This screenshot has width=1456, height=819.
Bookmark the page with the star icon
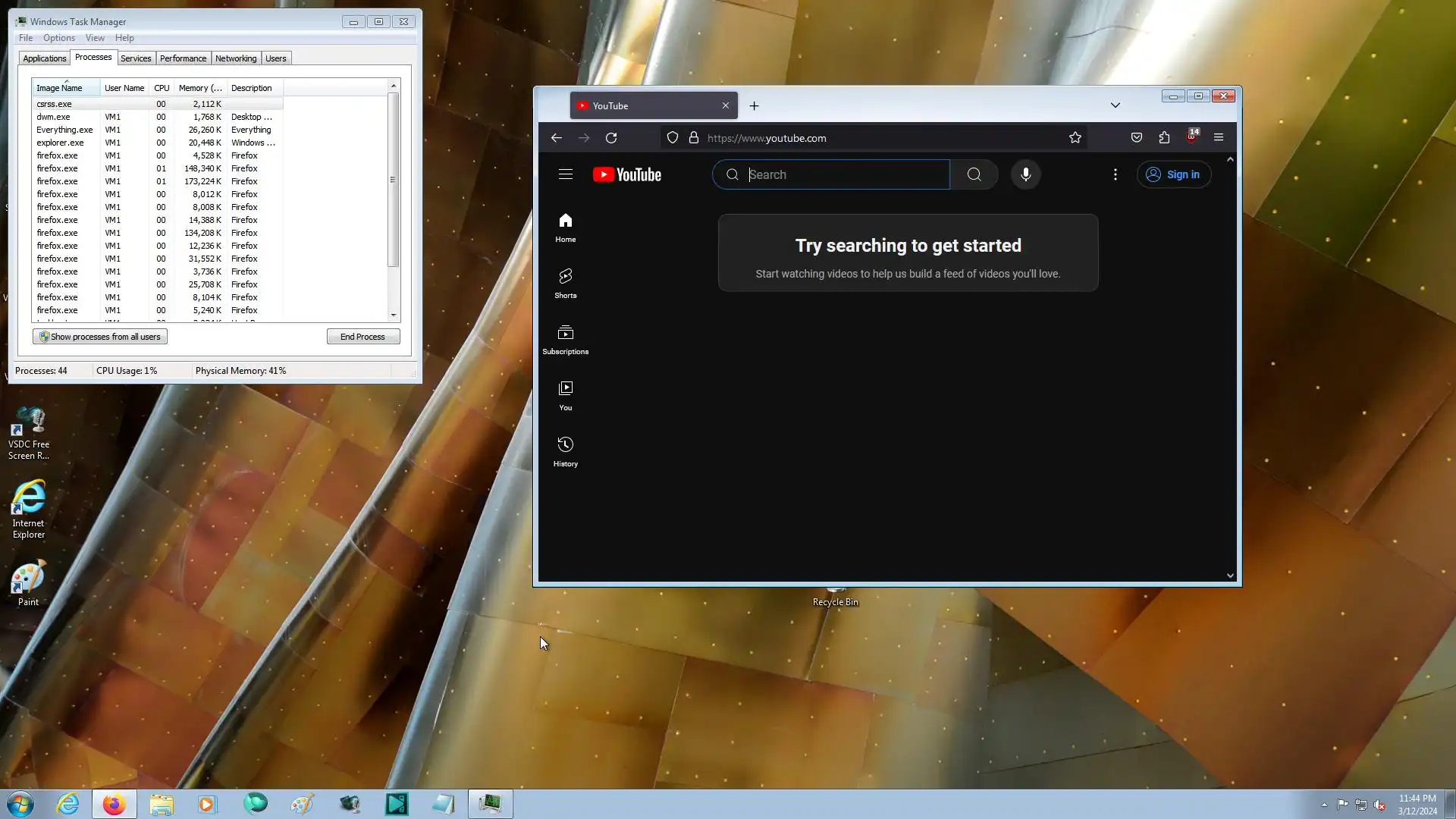click(x=1075, y=138)
